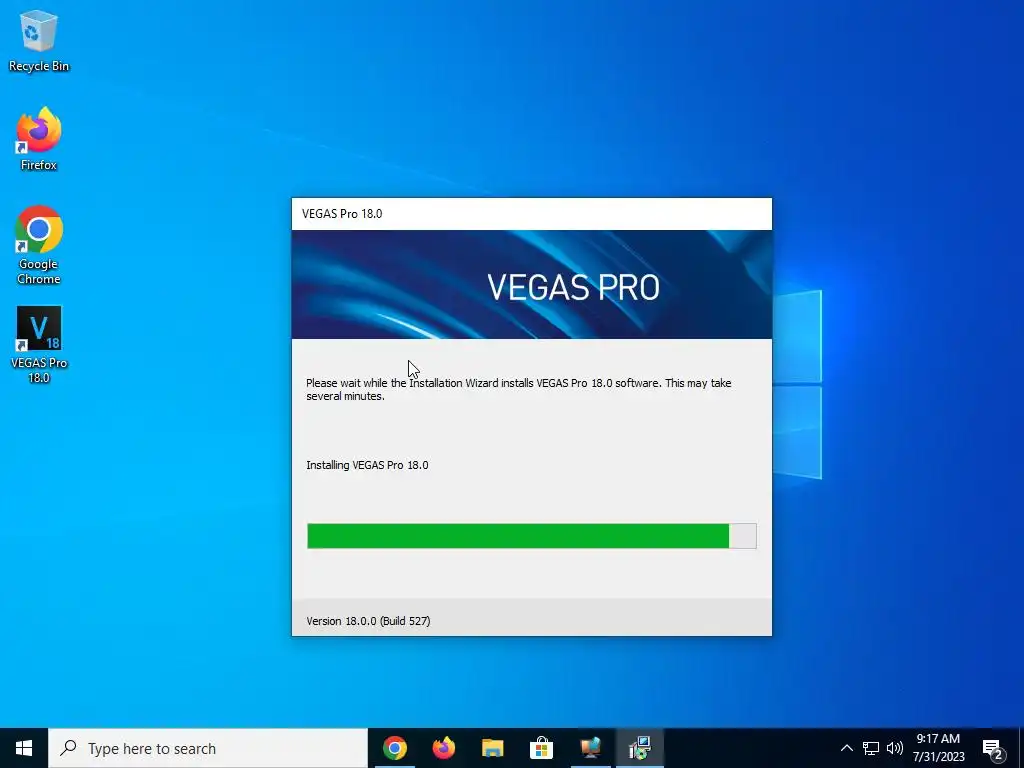Switch to the VEGAS installer taskbar icon
1024x768 pixels.
click(x=639, y=748)
